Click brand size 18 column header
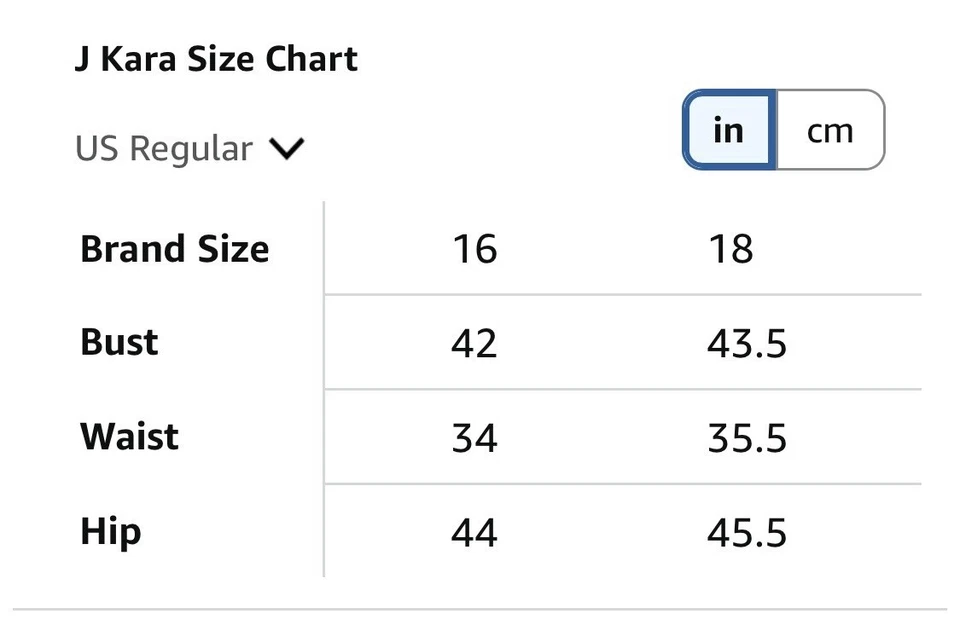 click(730, 249)
